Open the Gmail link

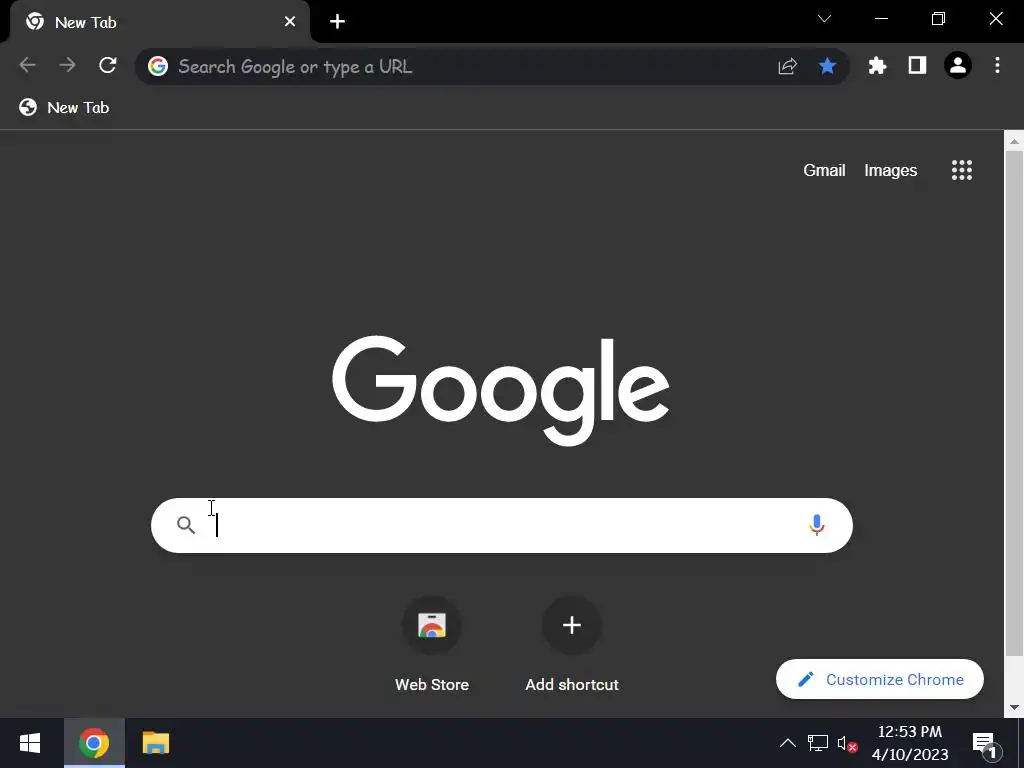click(824, 170)
